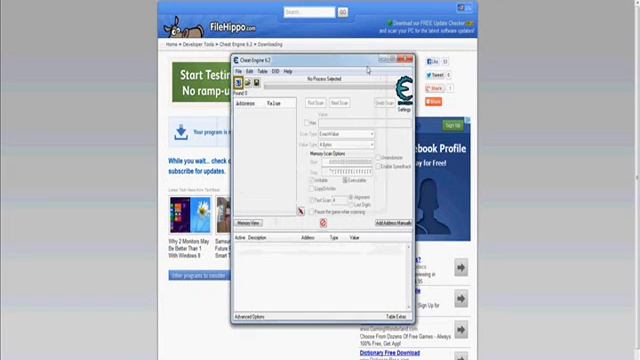Click the arrow button beside the second ad listing
Viewport: 640px width, 360px height.
[x=461, y=299]
